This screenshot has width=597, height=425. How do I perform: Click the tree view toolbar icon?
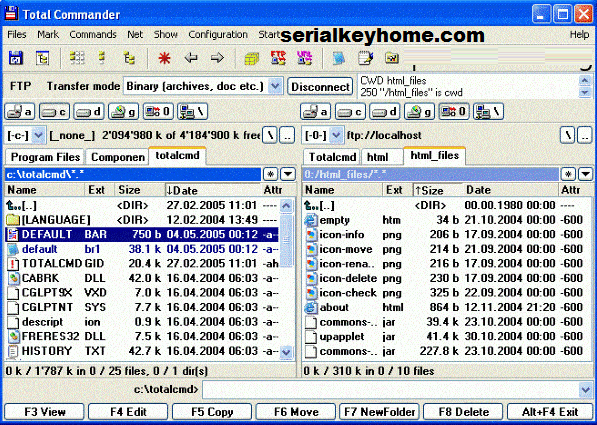(129, 58)
